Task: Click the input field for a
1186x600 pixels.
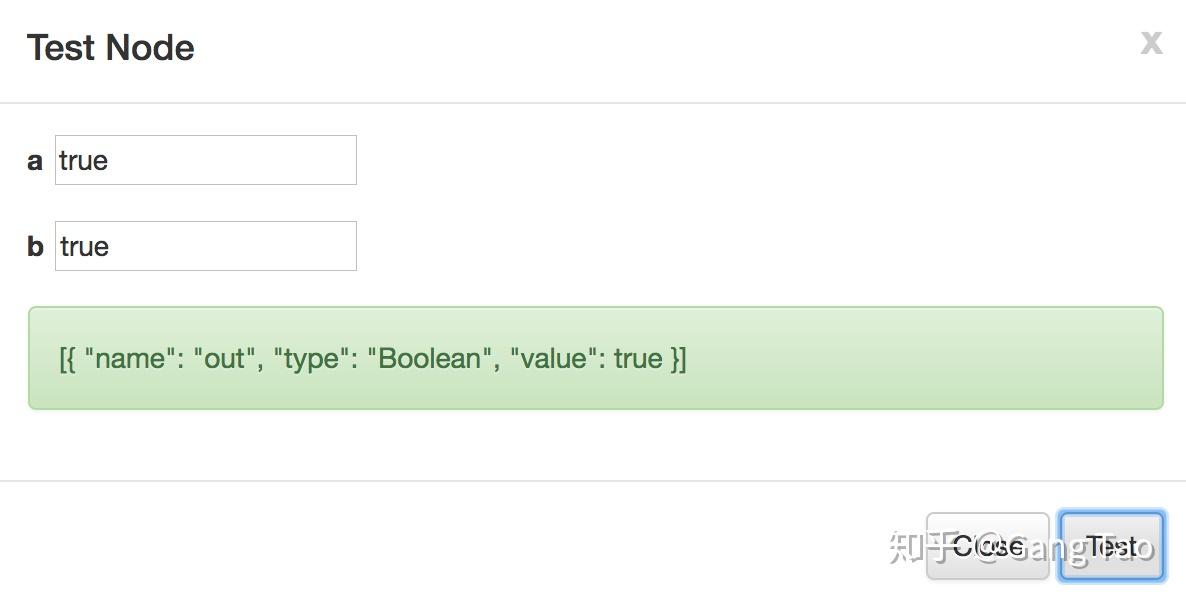Action: tap(205, 160)
